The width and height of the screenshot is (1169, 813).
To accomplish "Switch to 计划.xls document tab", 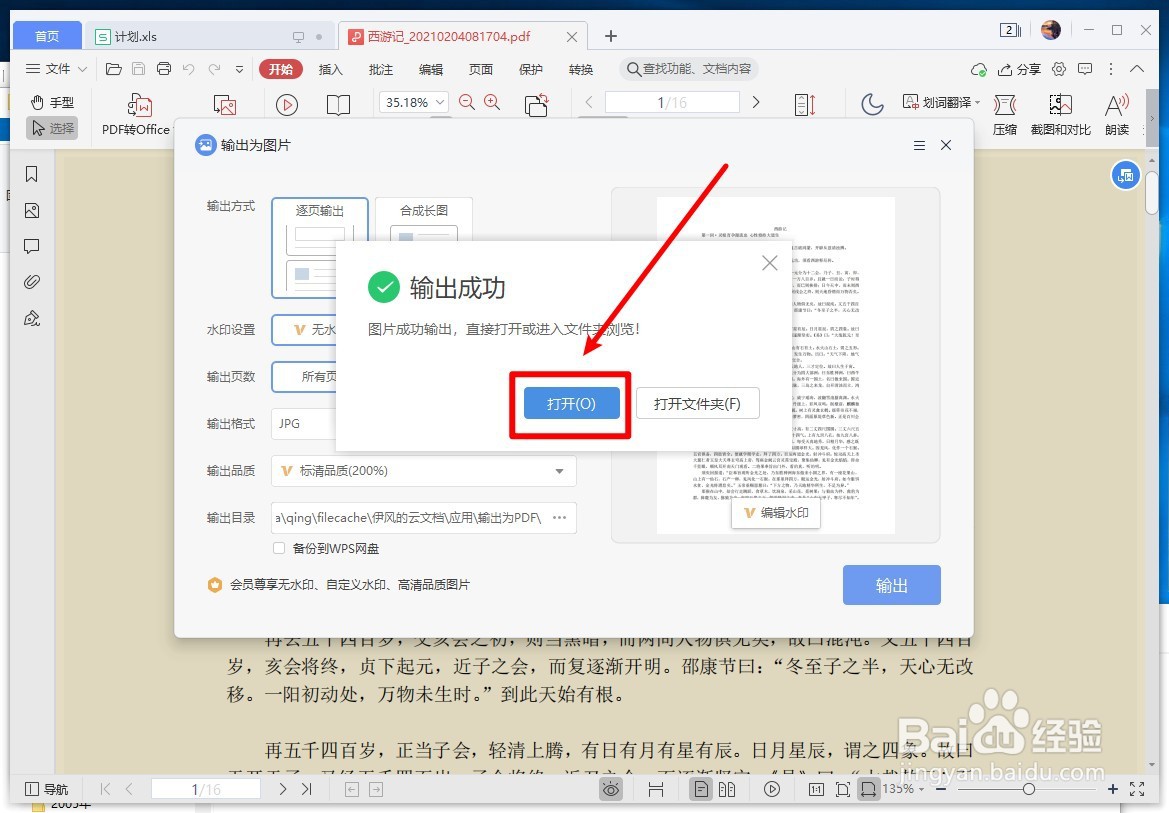I will pos(209,36).
